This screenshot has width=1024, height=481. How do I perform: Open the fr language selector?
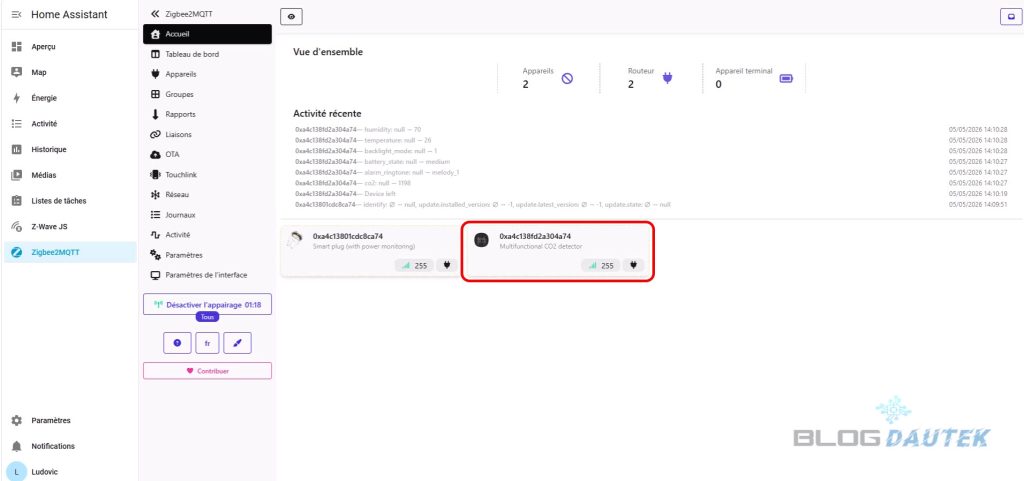coord(207,343)
